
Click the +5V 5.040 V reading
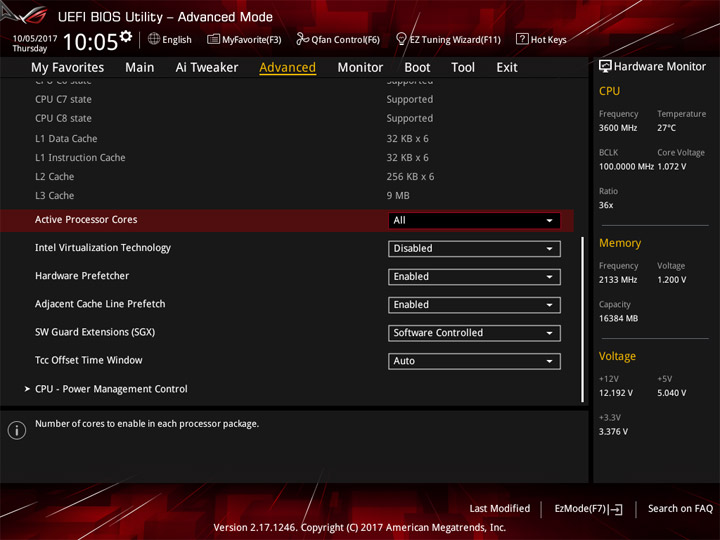[x=672, y=393]
